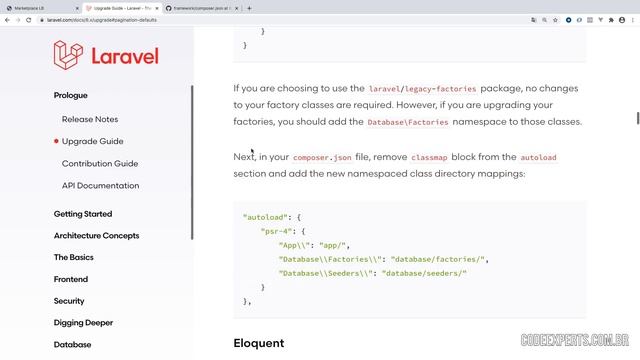Image resolution: width=640 pixels, height=360 pixels.
Task: Click the "psr-4" line in code block
Action: click(x=283, y=231)
